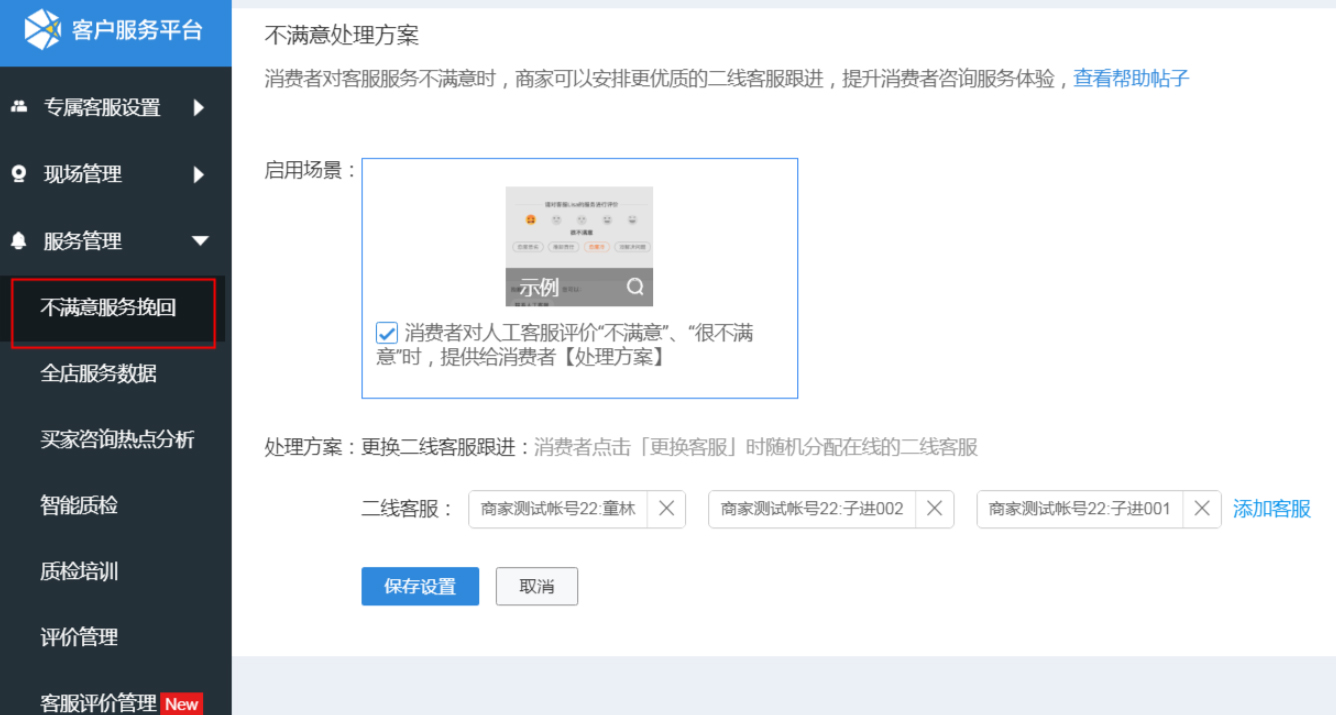This screenshot has width=1336, height=715.
Task: Remove 商家测试帐号22:子进002 using its X icon
Action: pyautogui.click(x=934, y=509)
